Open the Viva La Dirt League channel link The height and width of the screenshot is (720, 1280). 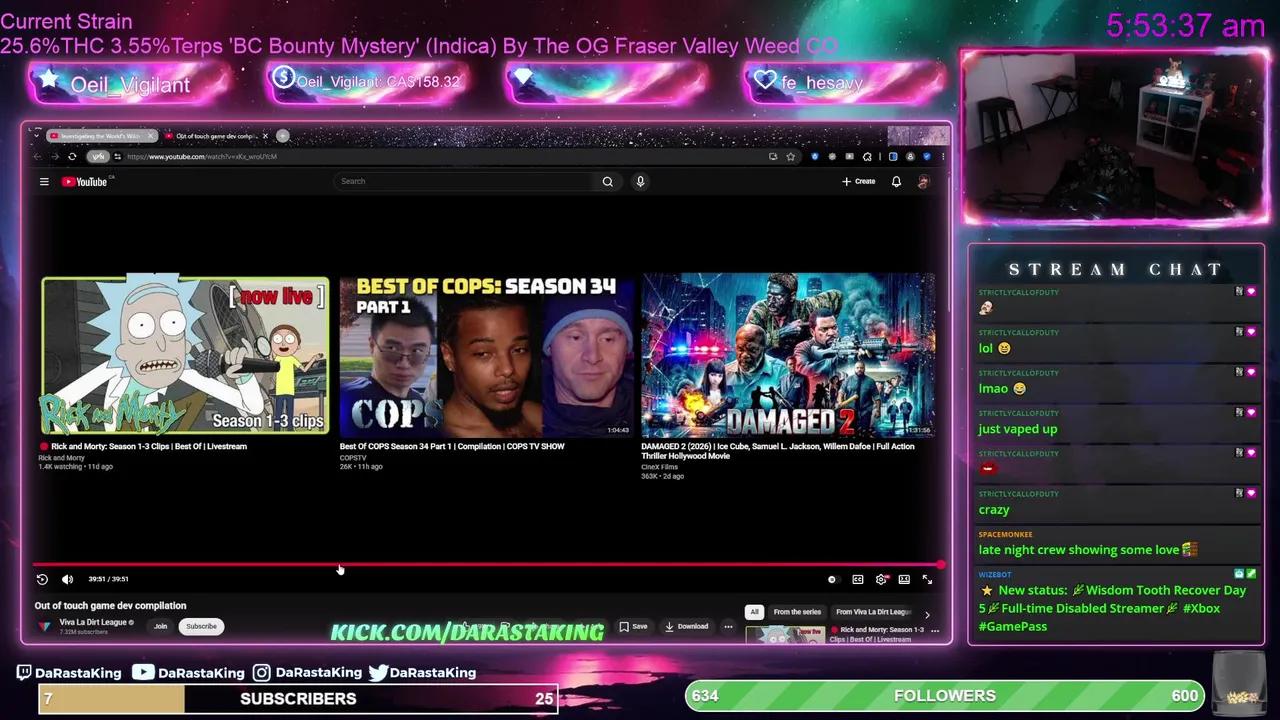[93, 622]
